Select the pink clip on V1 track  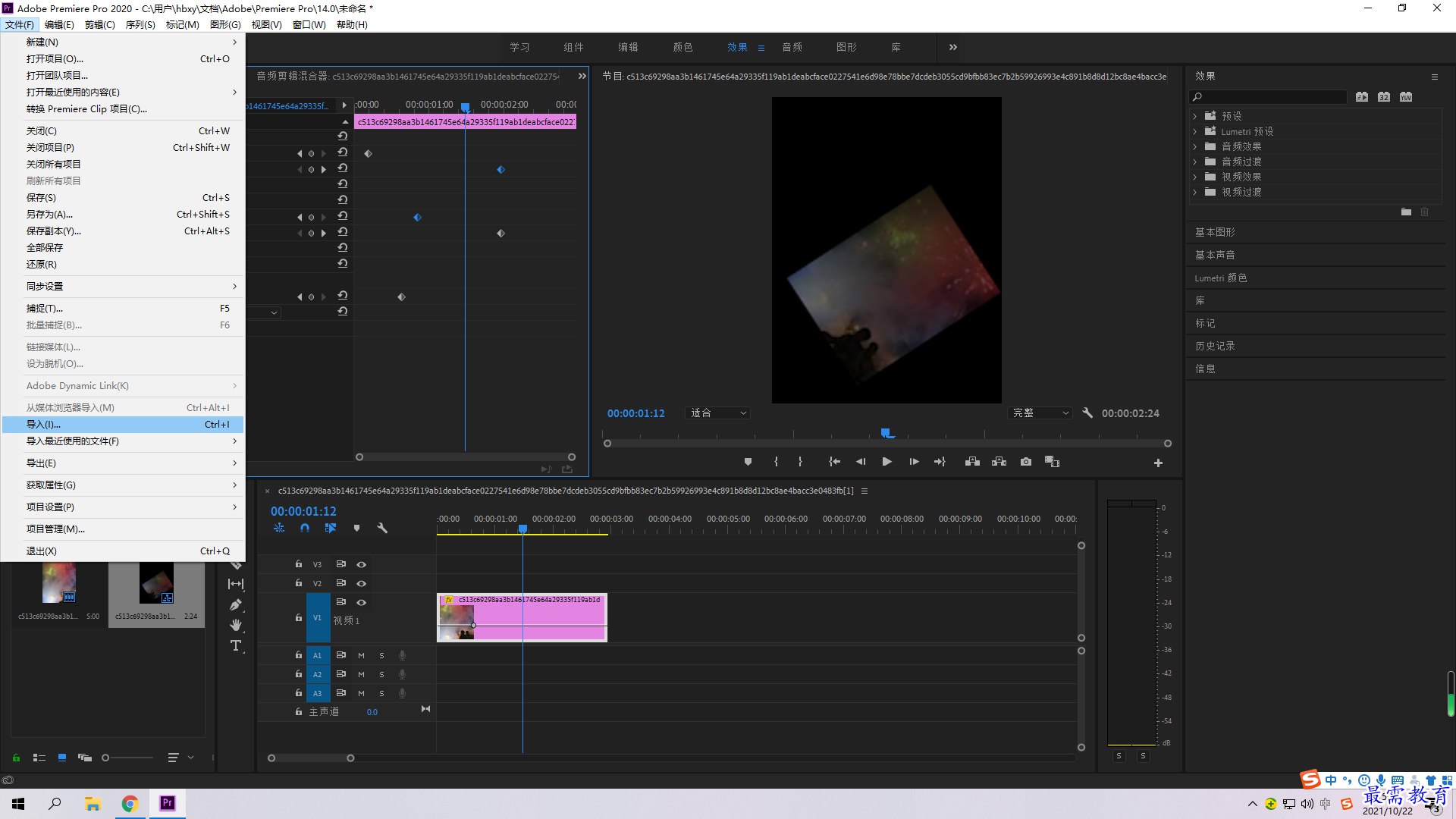coord(522,617)
